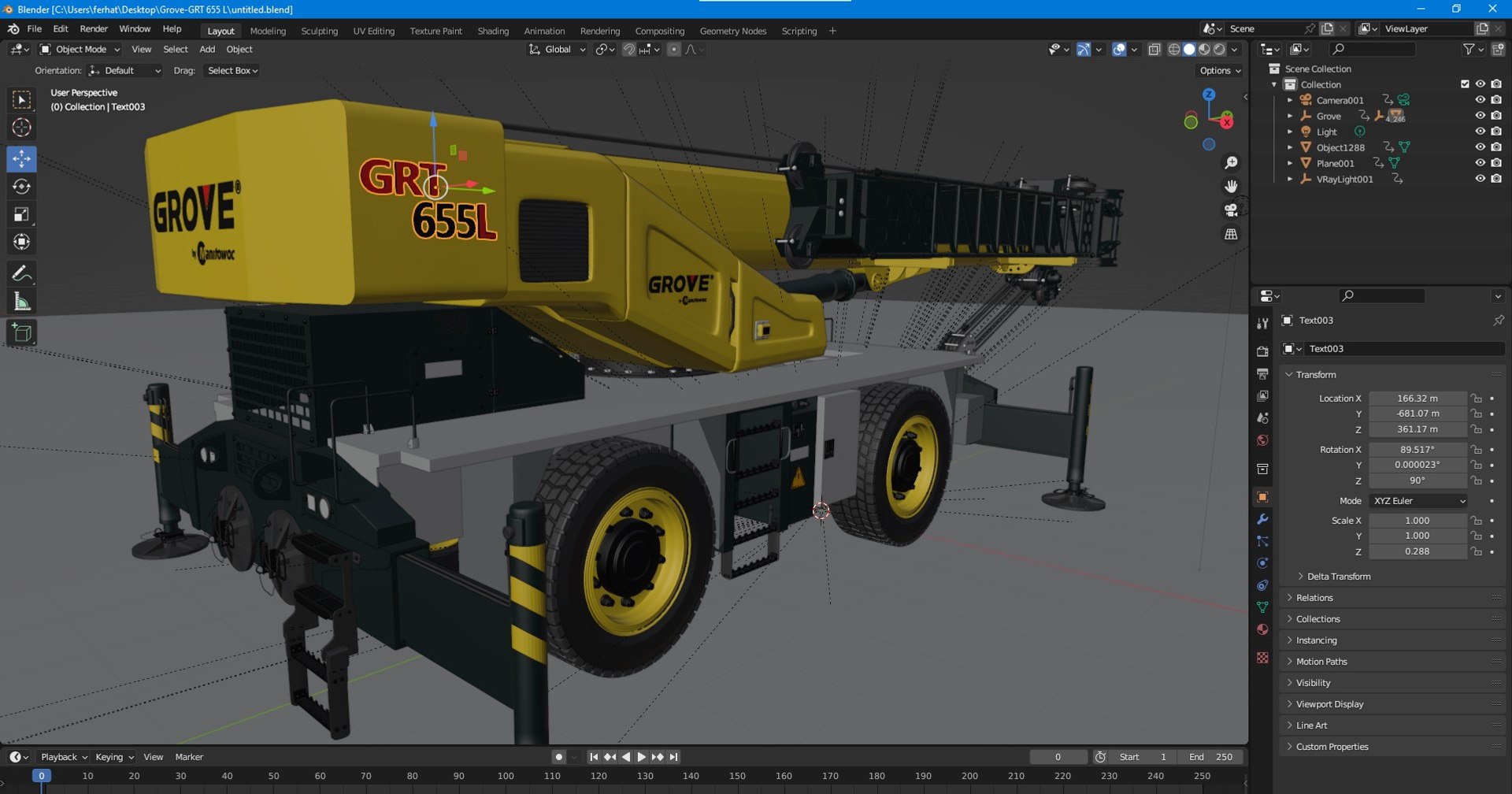Viewport: 1512px width, 794px height.
Task: Hide Plane001 with its eye icon
Action: click(1480, 163)
